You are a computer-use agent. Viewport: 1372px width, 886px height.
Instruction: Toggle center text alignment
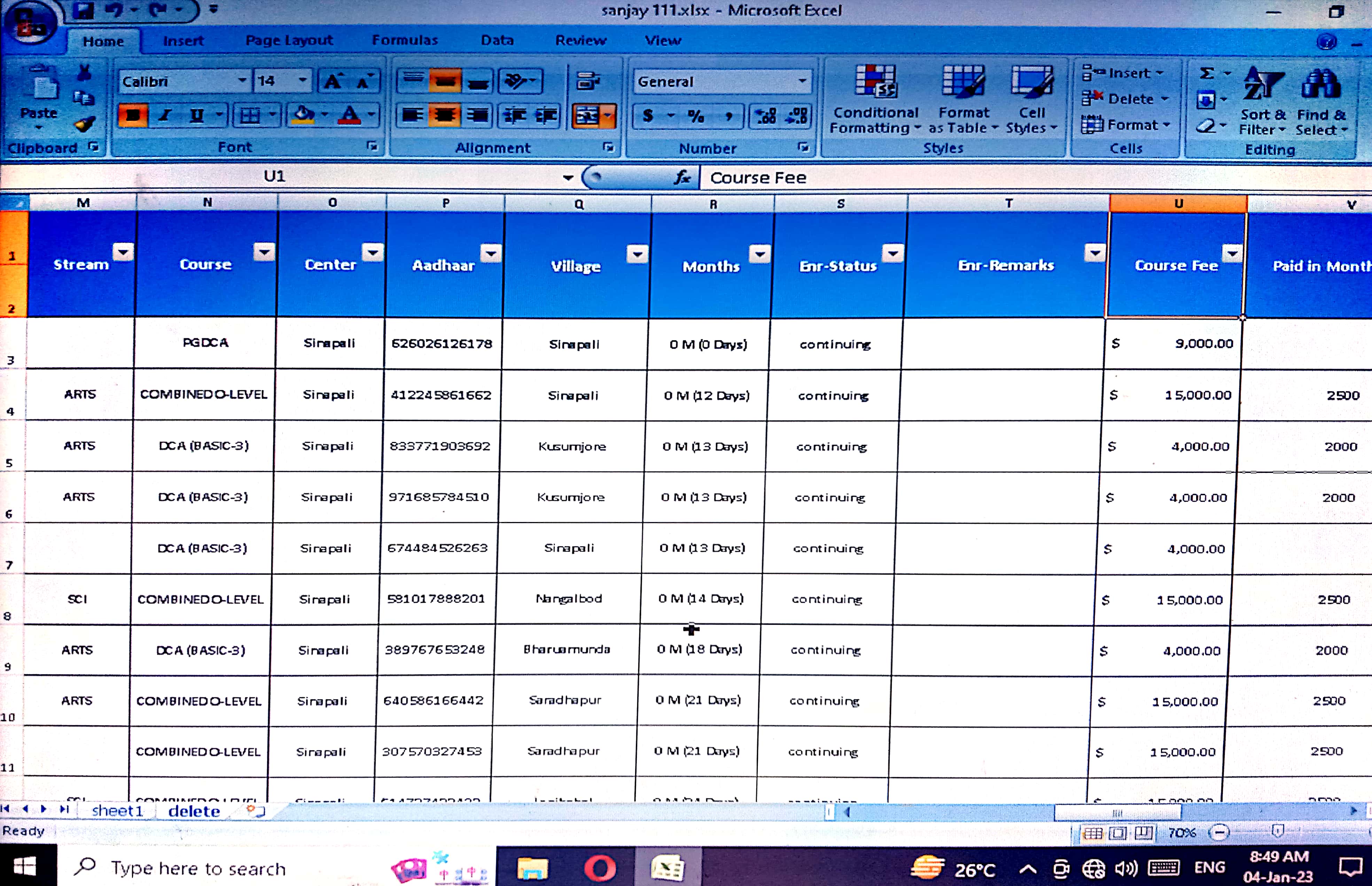pyautogui.click(x=444, y=116)
